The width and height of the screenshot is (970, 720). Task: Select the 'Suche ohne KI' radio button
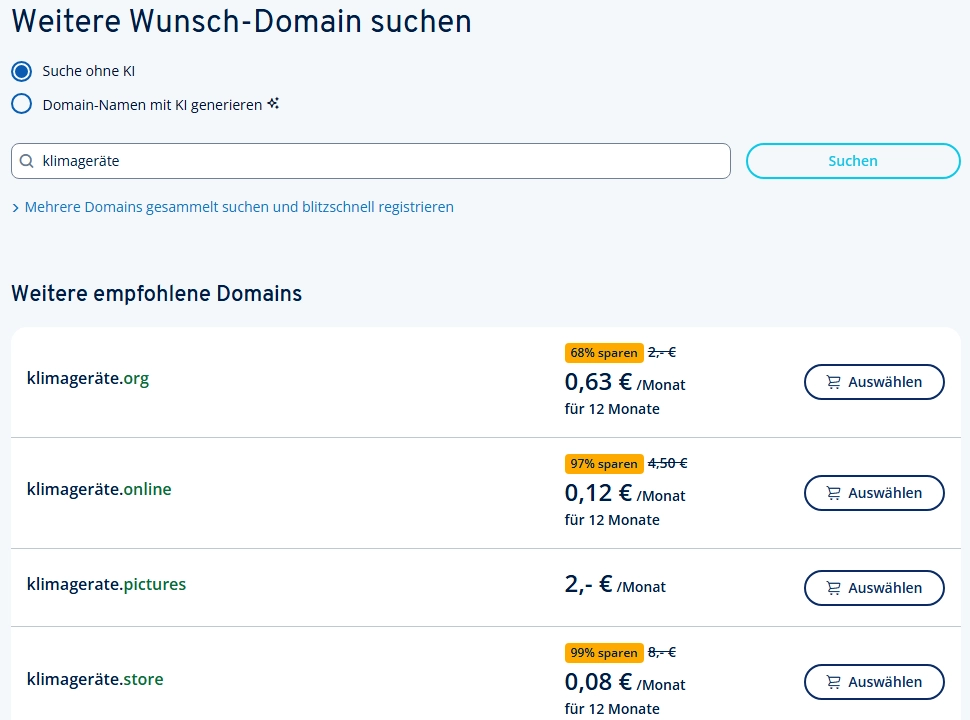(x=22, y=71)
